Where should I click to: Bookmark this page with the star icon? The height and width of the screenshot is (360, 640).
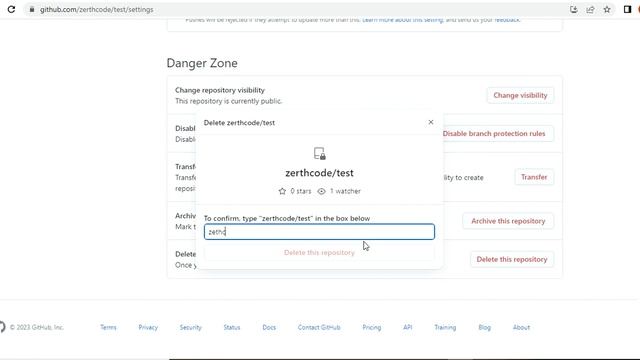607,9
